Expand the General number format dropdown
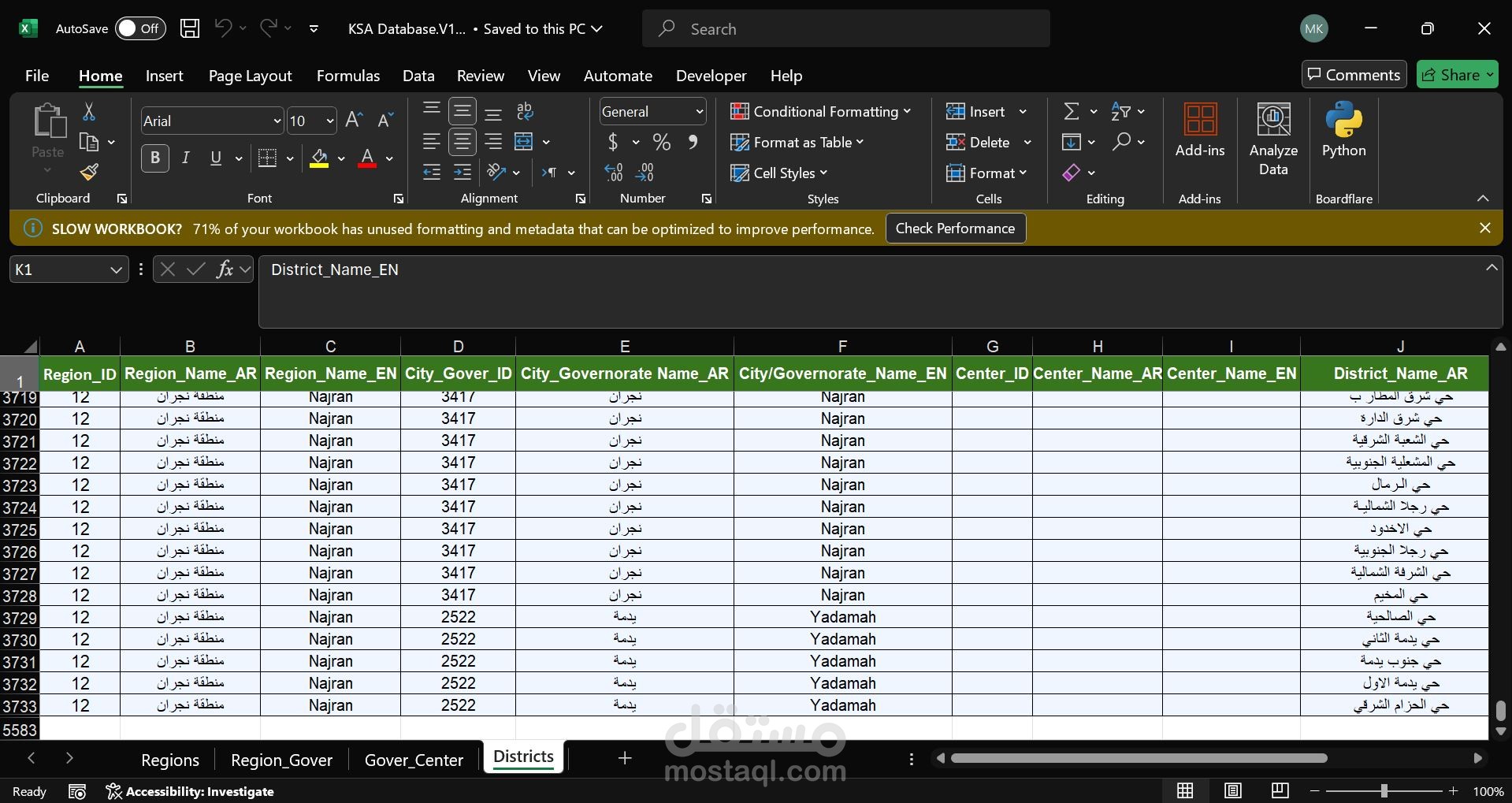Screen dimensions: 1512x803 pyautogui.click(x=699, y=112)
